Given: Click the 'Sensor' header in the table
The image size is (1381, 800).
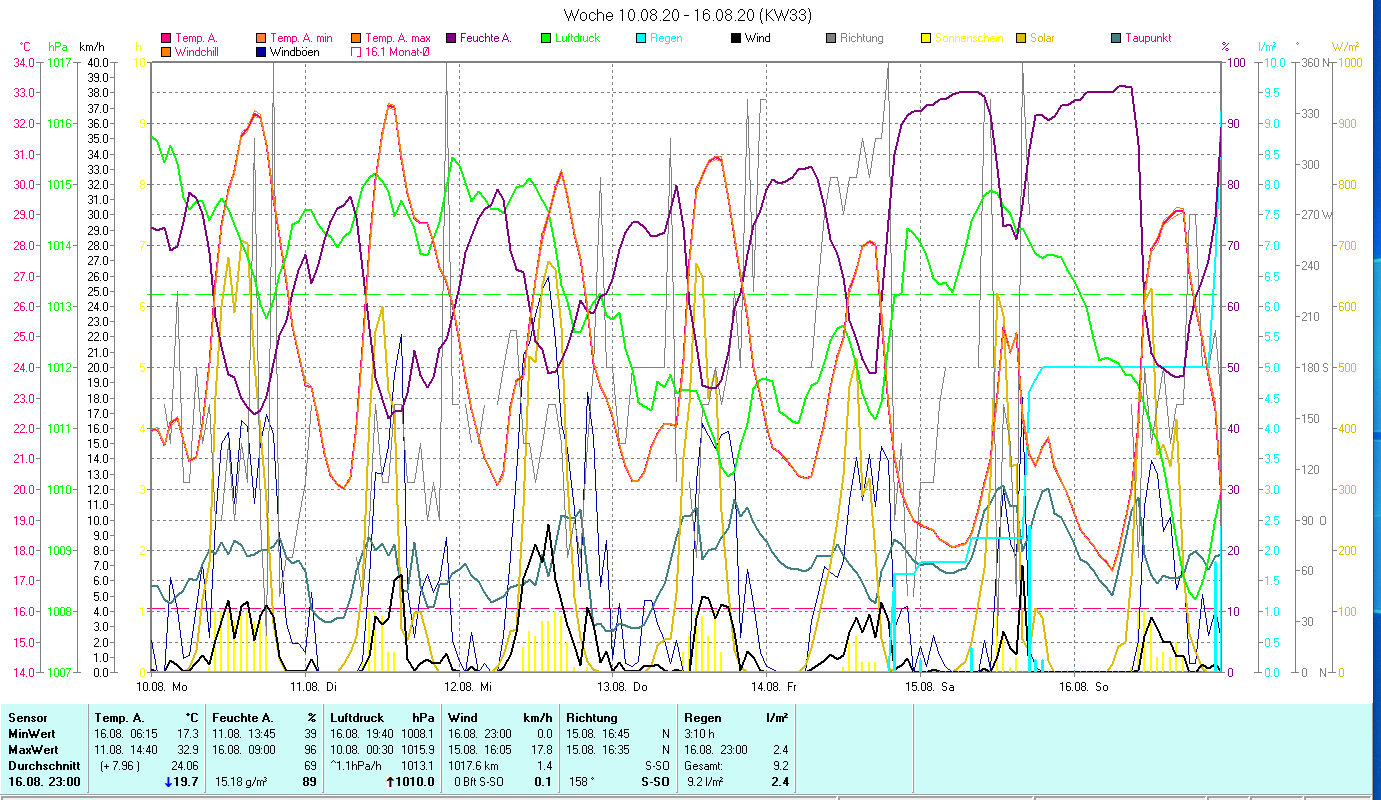Looking at the screenshot, I should pos(26,718).
